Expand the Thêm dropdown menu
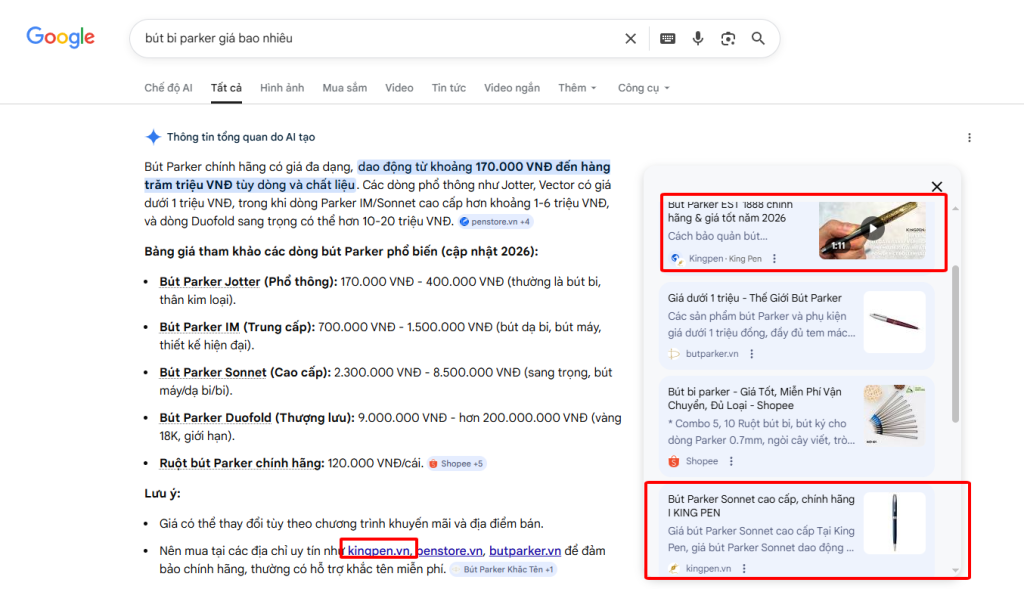This screenshot has width=1024, height=589. tap(577, 88)
